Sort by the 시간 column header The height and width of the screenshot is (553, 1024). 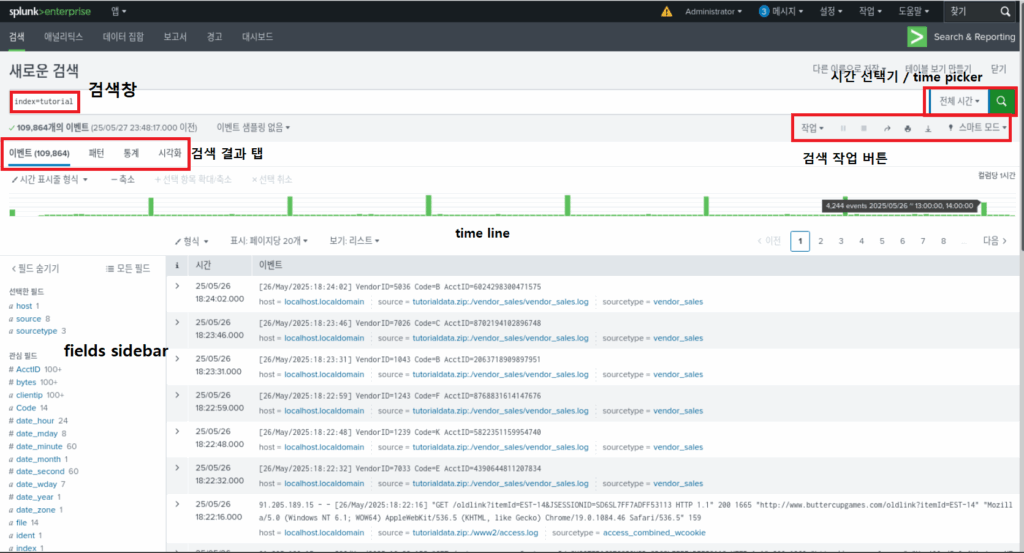pos(203,265)
